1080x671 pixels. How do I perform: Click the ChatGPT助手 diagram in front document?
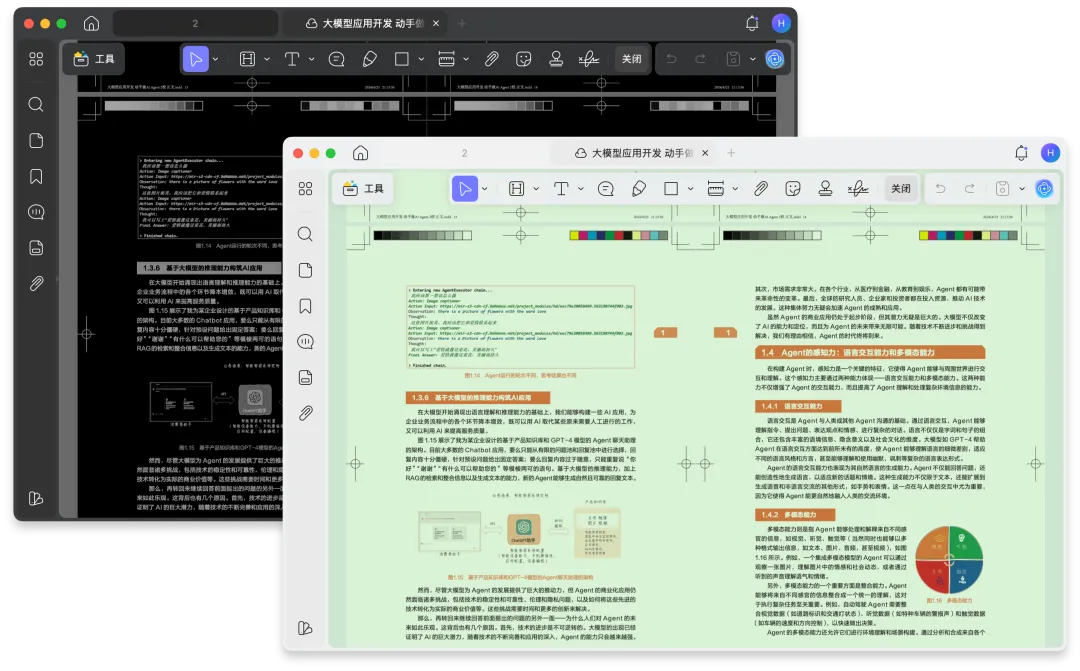click(523, 530)
